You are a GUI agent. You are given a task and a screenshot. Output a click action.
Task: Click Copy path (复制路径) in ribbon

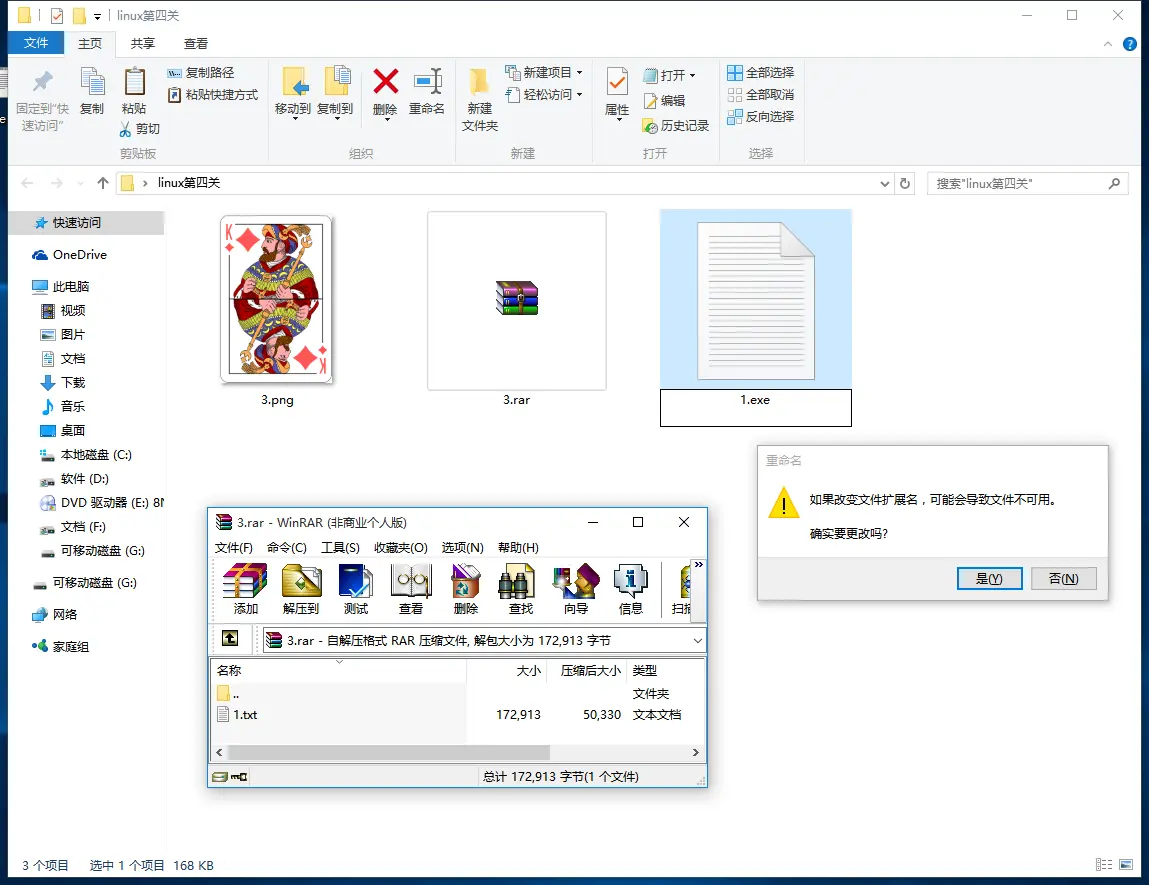(x=201, y=73)
